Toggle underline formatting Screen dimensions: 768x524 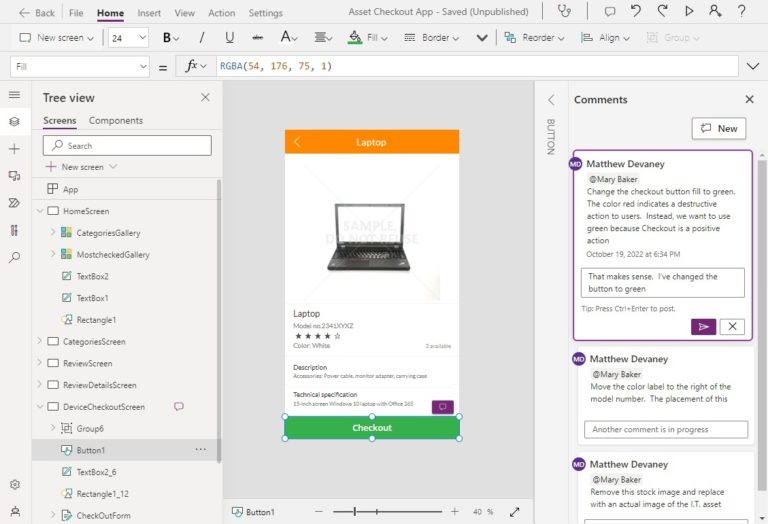click(229, 38)
